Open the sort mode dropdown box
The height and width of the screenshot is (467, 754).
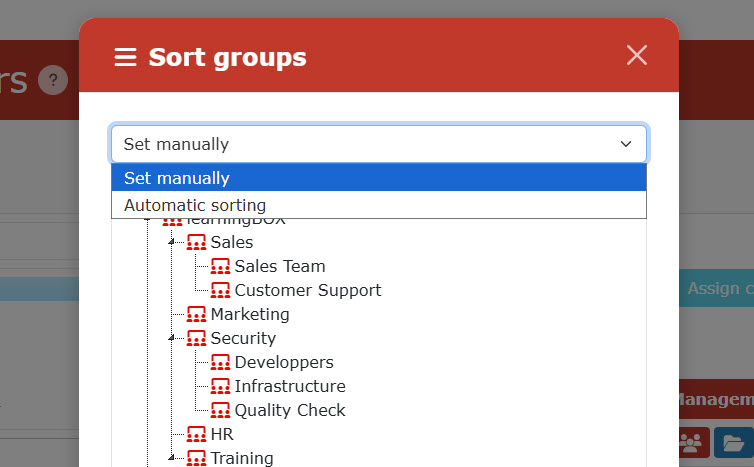378,144
